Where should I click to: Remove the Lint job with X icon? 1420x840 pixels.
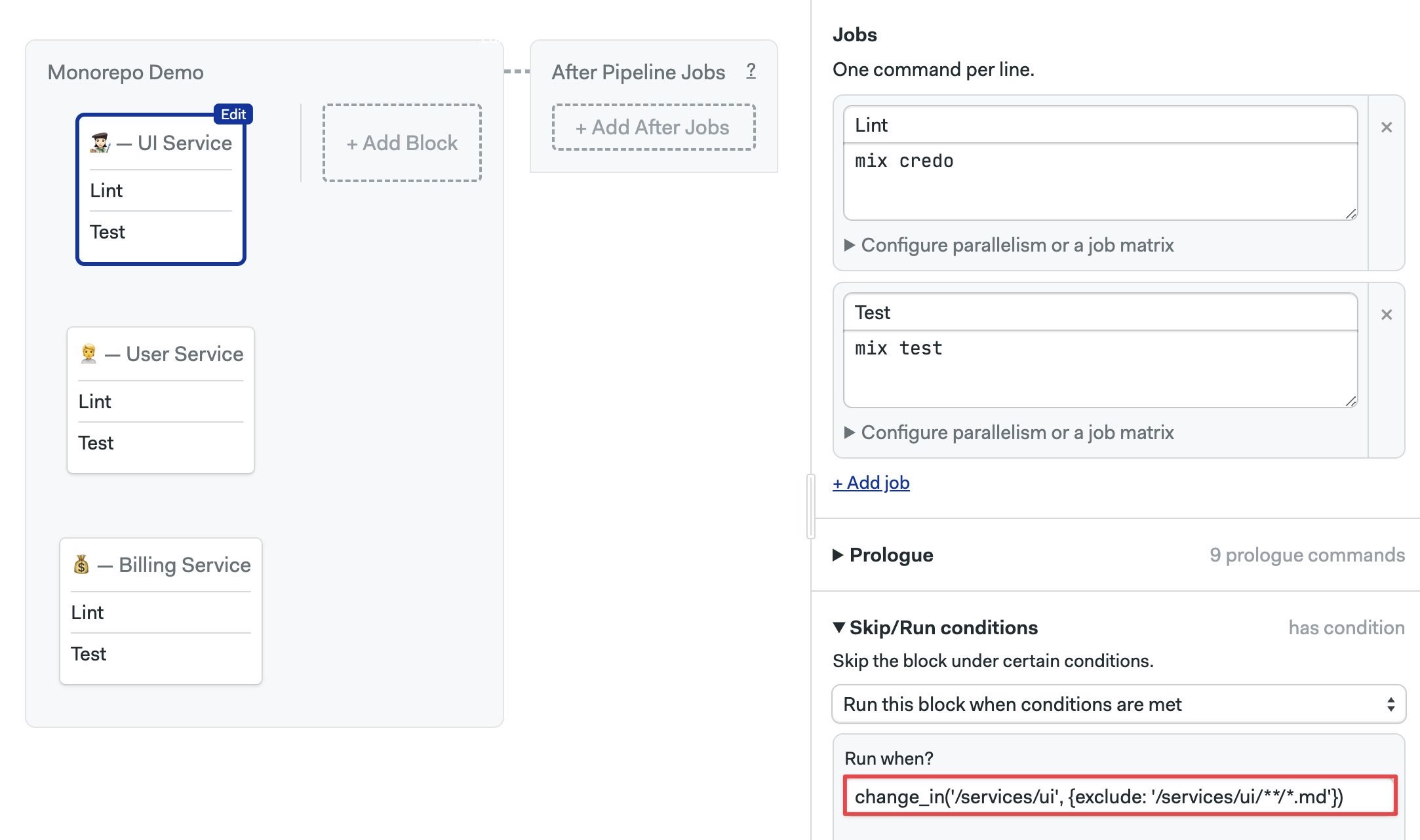[x=1386, y=127]
